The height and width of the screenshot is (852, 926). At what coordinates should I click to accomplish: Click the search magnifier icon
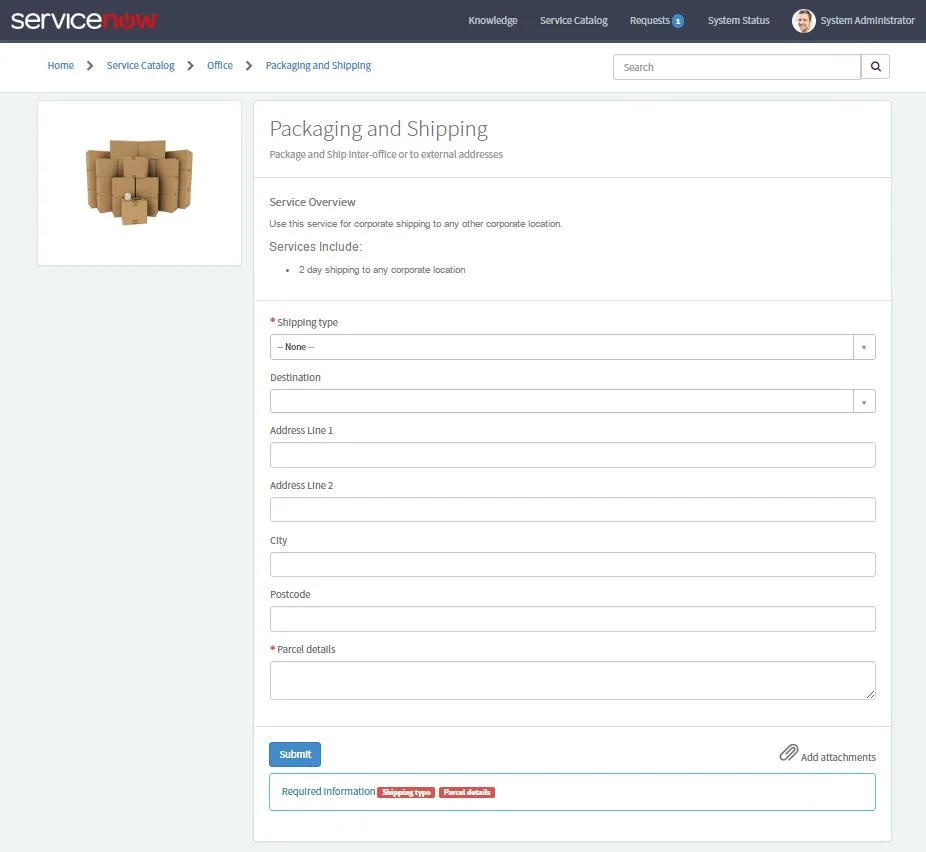(x=875, y=66)
